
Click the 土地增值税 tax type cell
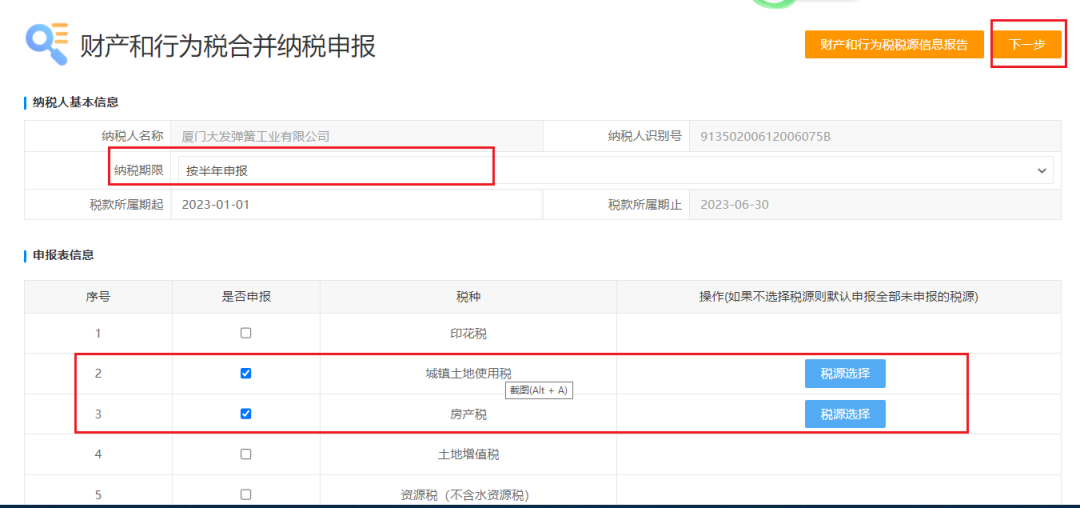tap(468, 454)
